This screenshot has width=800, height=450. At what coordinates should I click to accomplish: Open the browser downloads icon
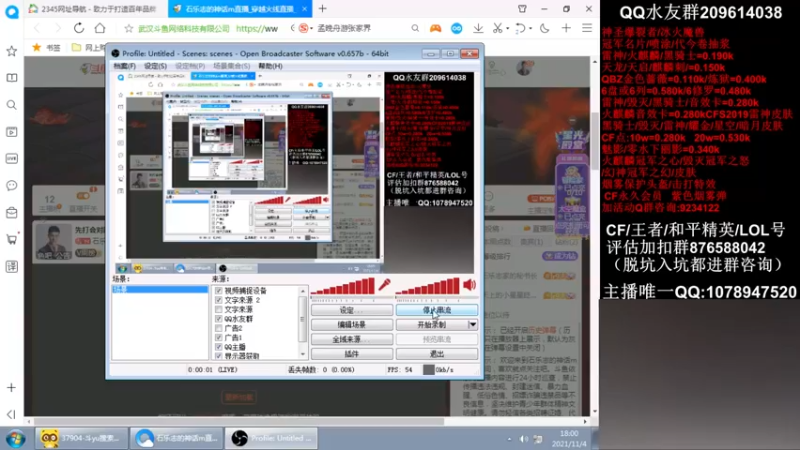click(478, 28)
